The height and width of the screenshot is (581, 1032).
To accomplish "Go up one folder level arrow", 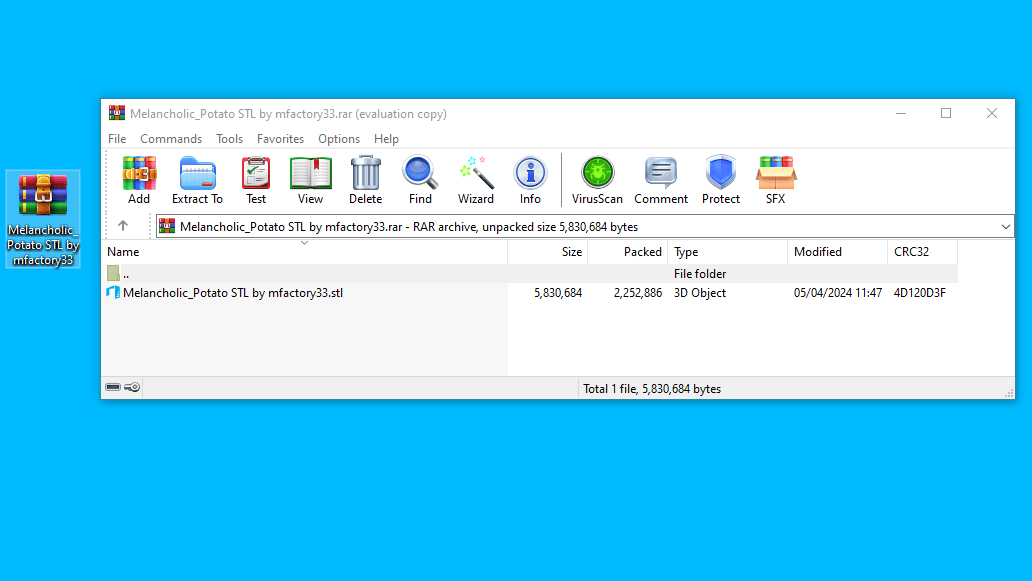I will (x=123, y=226).
